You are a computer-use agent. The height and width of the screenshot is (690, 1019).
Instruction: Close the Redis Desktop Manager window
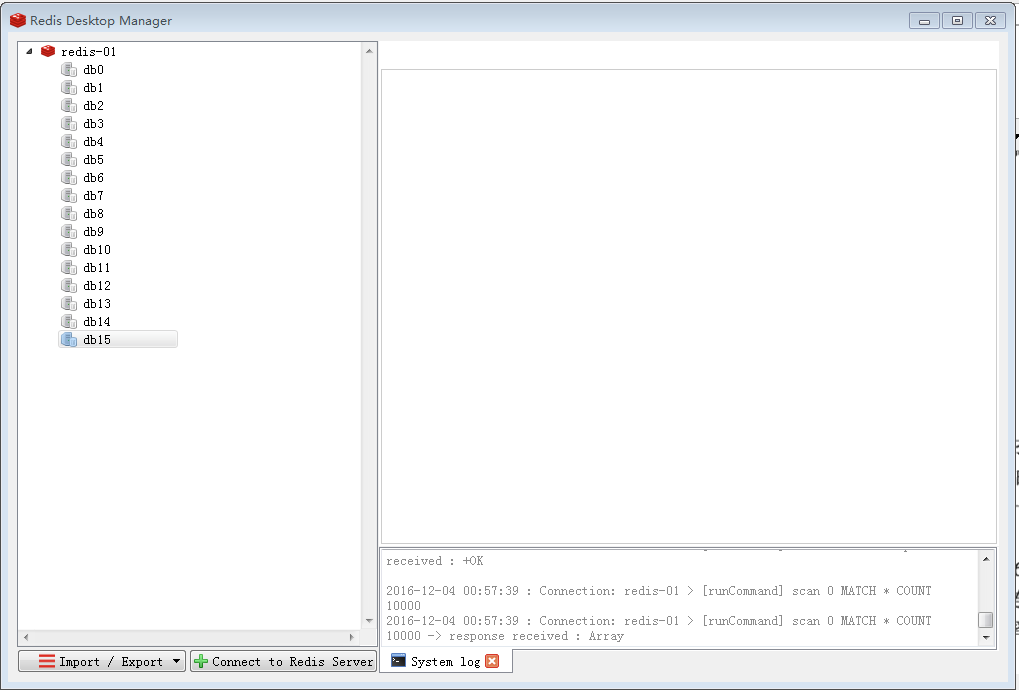pyautogui.click(x=990, y=21)
